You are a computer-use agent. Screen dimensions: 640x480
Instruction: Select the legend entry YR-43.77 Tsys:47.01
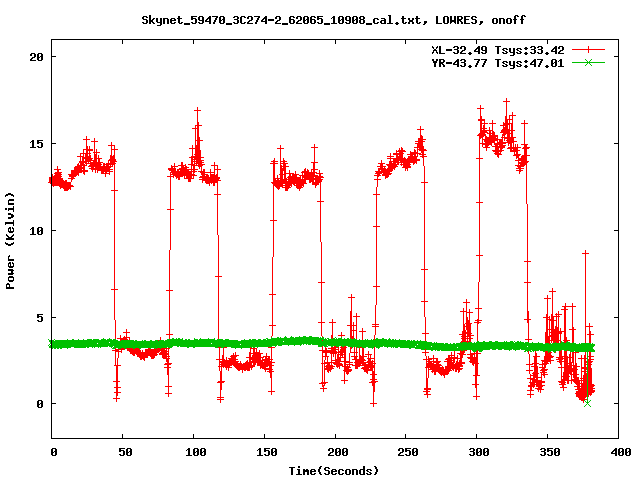498,63
